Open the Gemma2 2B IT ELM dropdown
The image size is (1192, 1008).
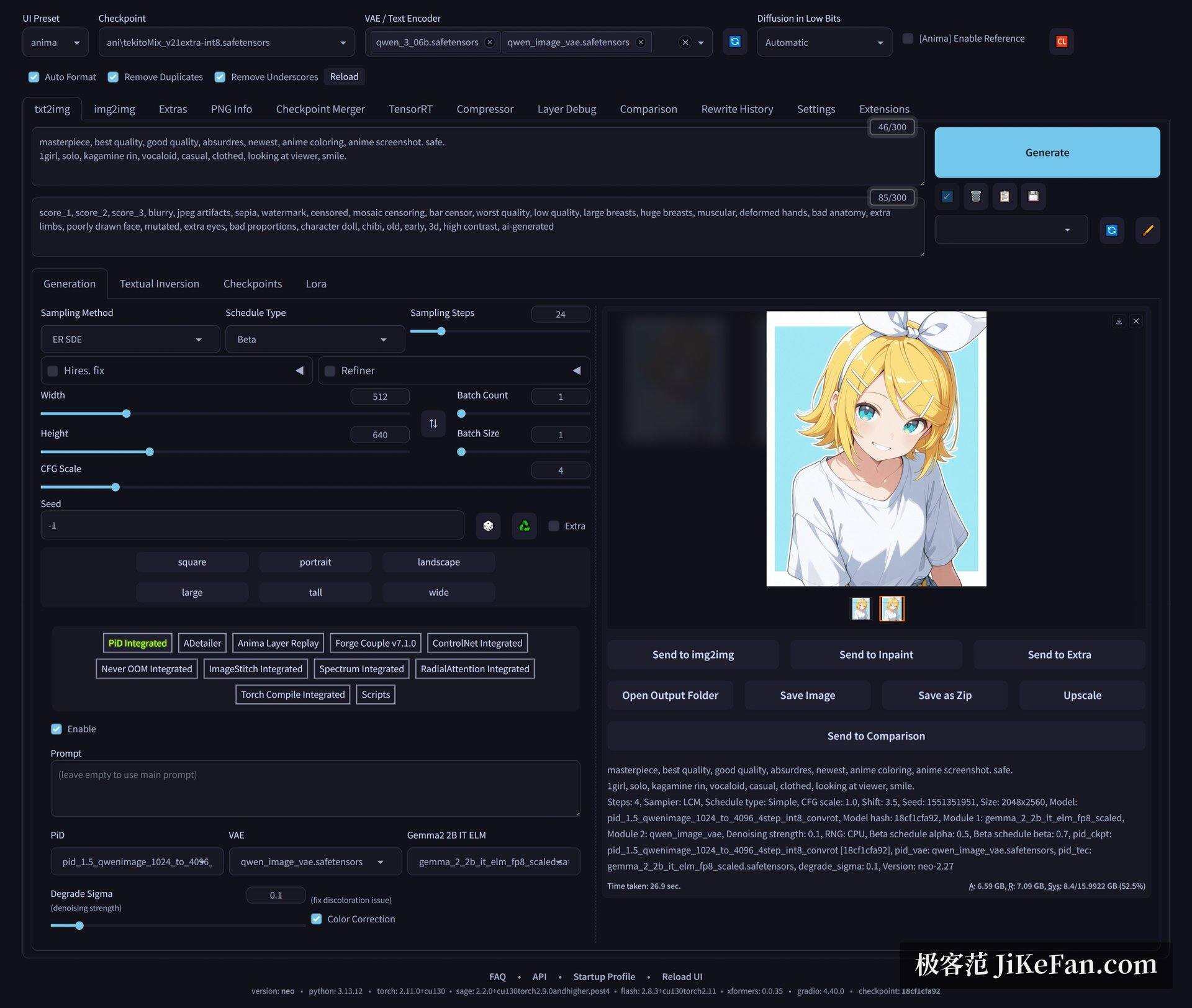[x=494, y=862]
